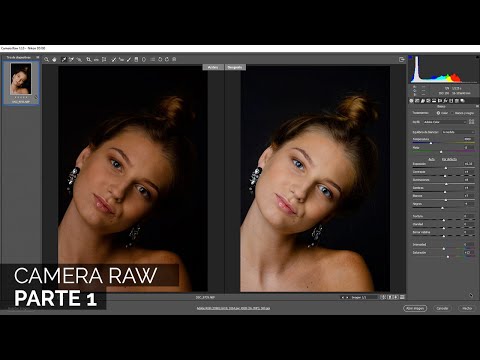The width and height of the screenshot is (480, 360).
Task: Open Camera Raw preferences from the toolbar
Action: tap(153, 59)
